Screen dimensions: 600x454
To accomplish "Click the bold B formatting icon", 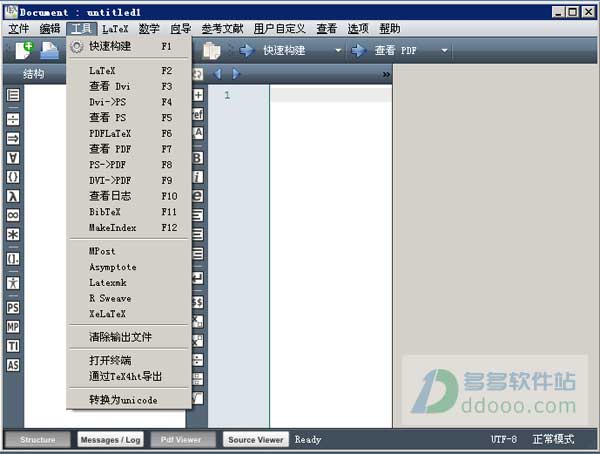I will [197, 158].
